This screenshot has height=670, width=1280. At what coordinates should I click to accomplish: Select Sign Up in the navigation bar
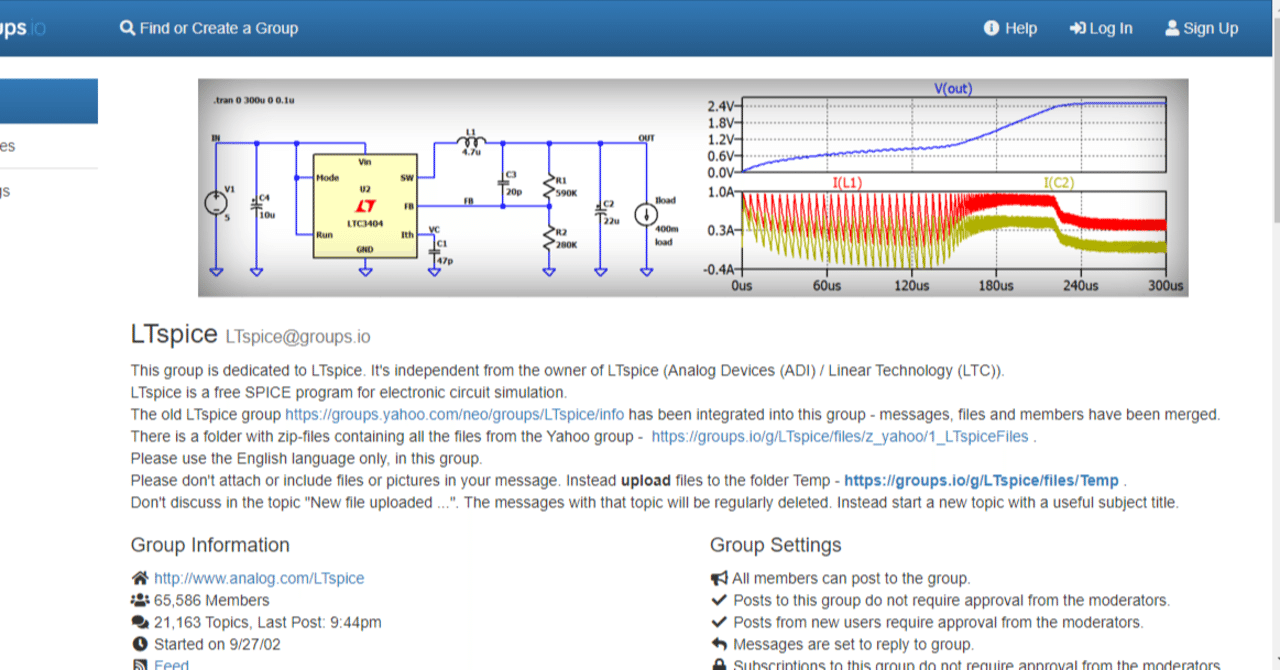click(x=1202, y=28)
